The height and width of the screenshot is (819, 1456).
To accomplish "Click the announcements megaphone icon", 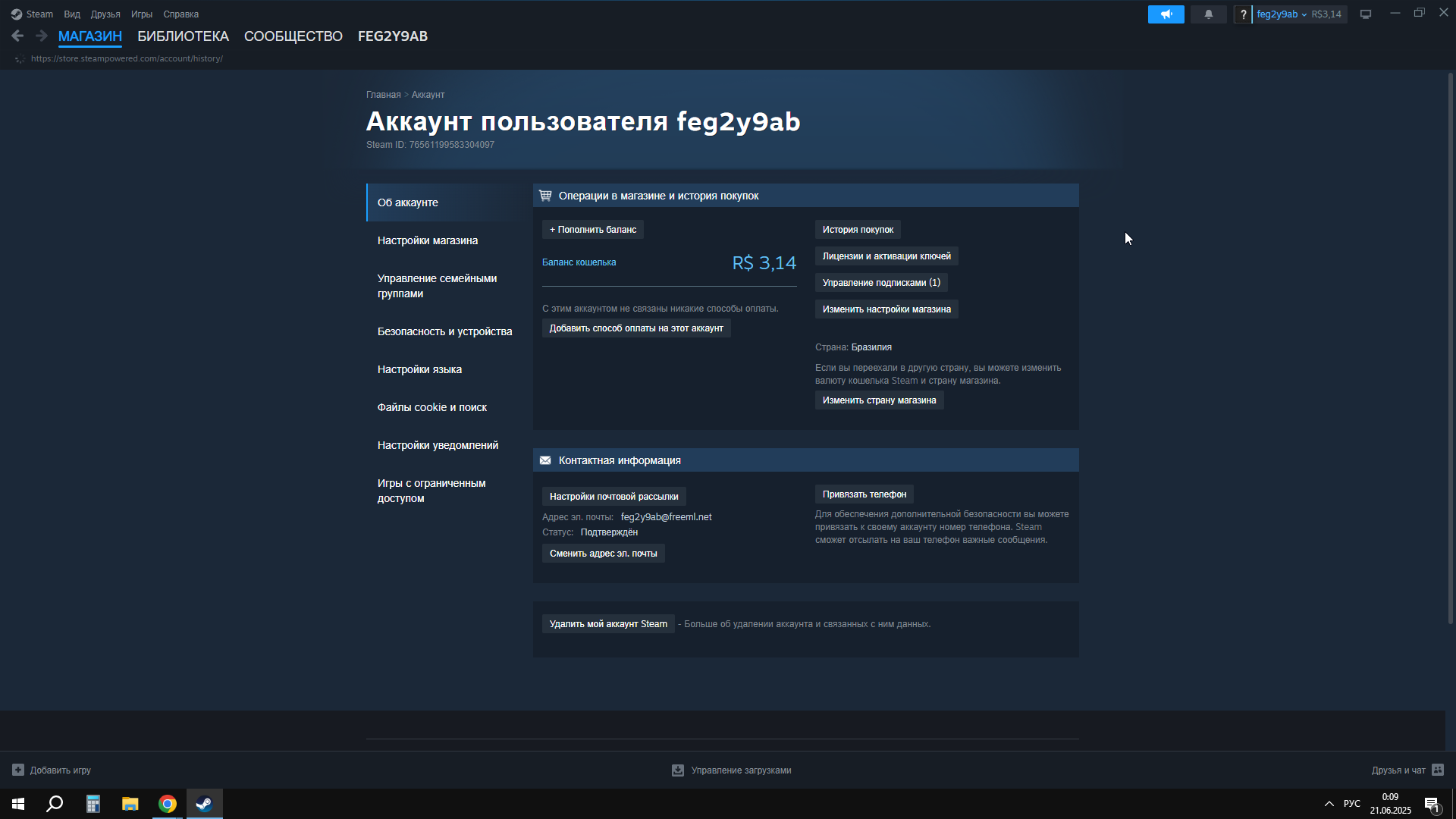I will tap(1166, 14).
